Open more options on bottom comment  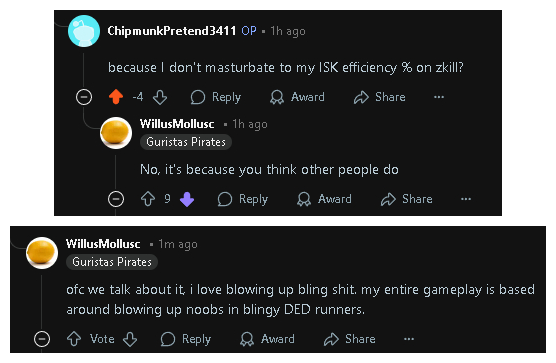click(x=409, y=339)
